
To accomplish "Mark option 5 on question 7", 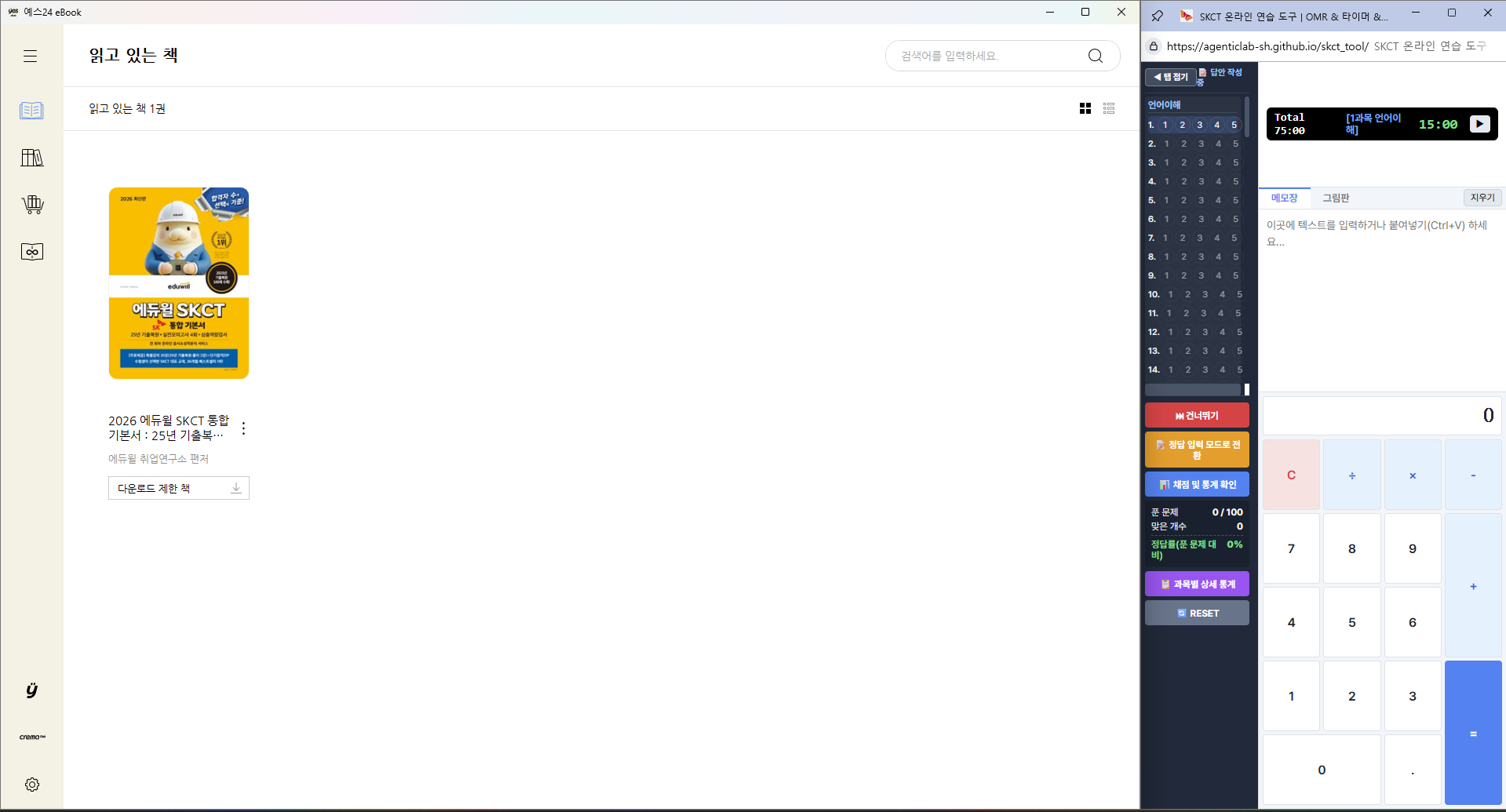I will (1234, 238).
